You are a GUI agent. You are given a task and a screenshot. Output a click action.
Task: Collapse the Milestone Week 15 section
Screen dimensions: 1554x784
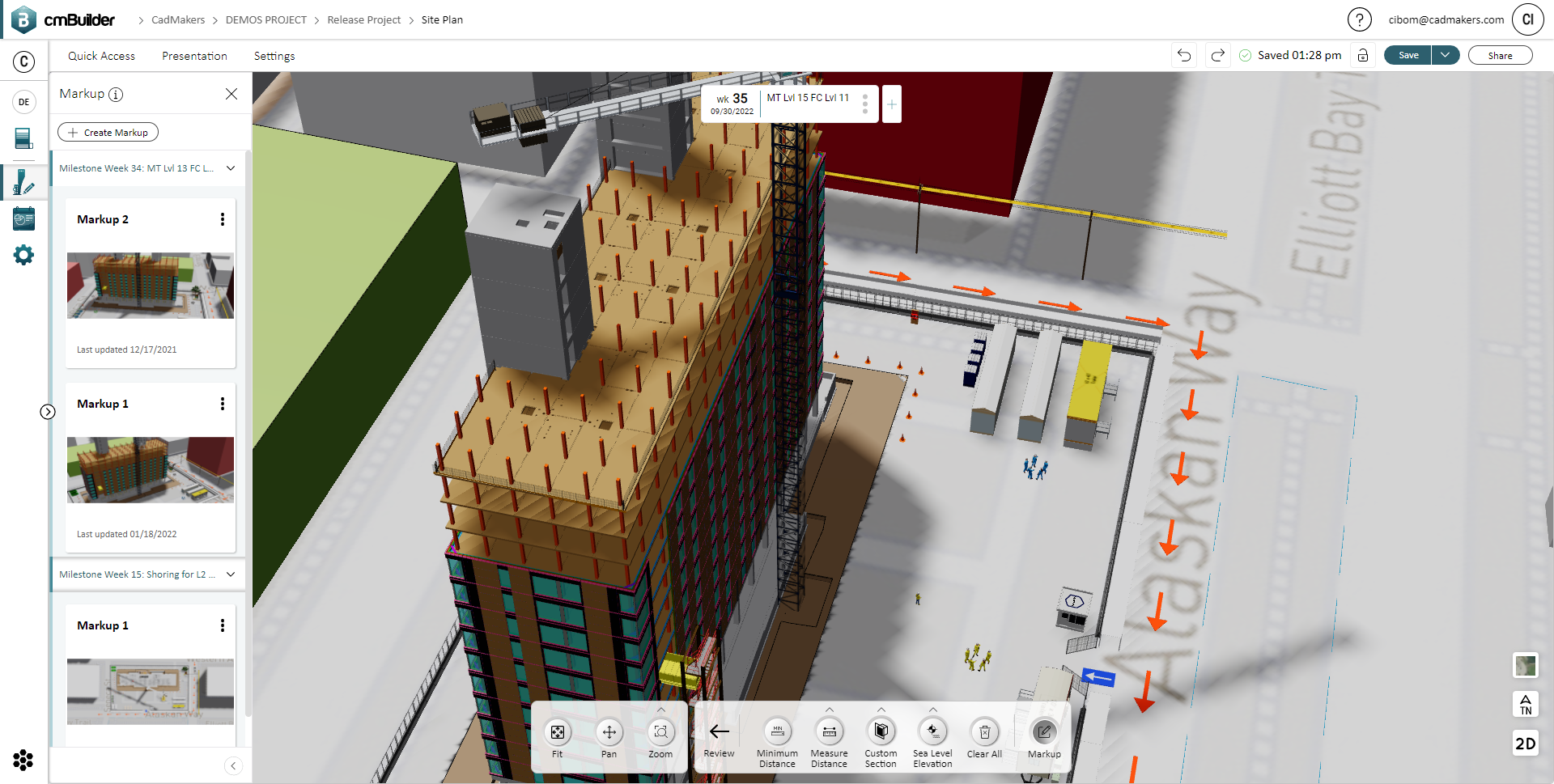(231, 574)
